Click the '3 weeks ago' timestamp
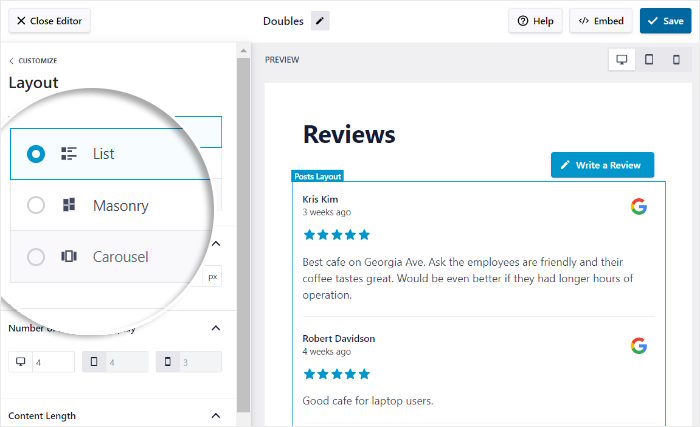Viewport: 700px width, 427px height. 327,212
